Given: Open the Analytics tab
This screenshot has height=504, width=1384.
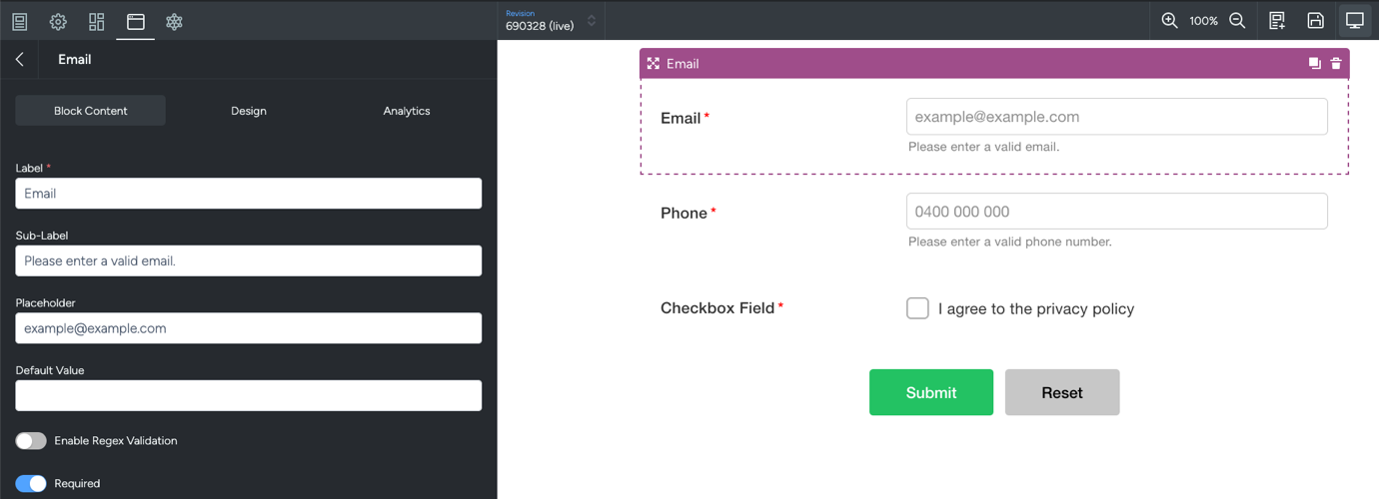Looking at the screenshot, I should 406,111.
